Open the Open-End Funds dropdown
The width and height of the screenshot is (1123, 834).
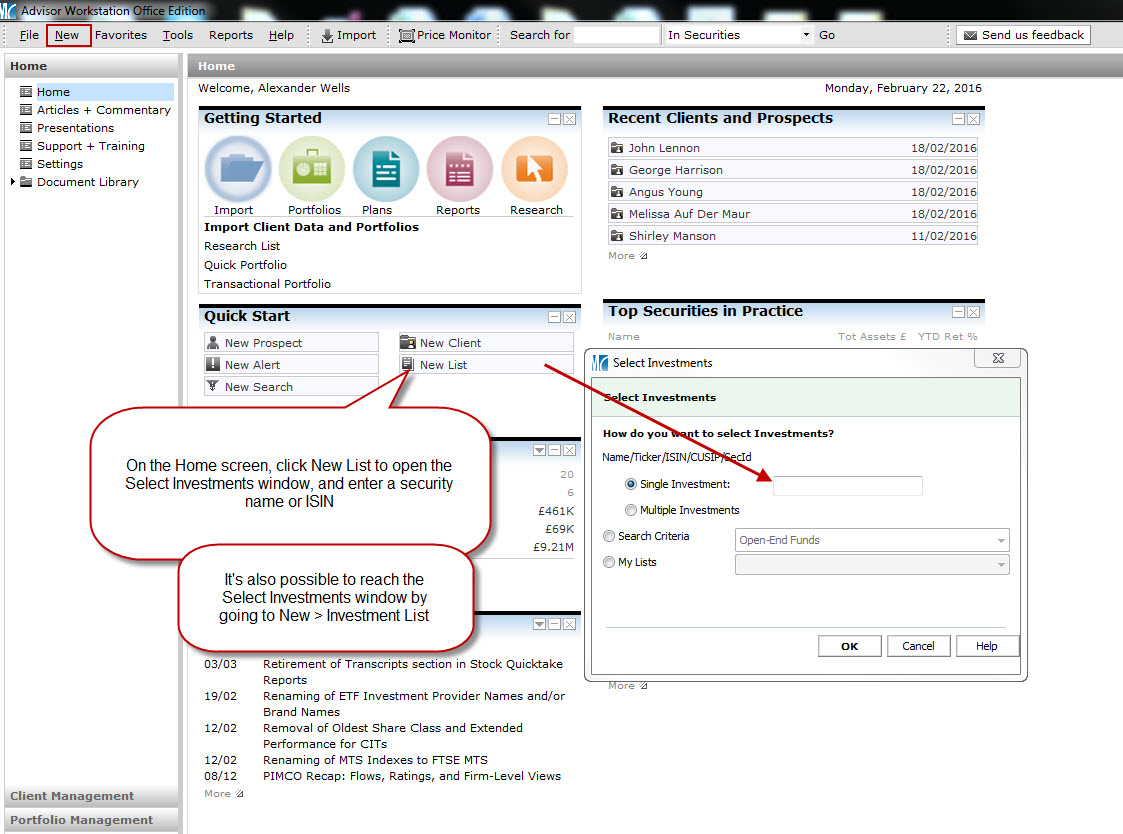click(x=871, y=540)
